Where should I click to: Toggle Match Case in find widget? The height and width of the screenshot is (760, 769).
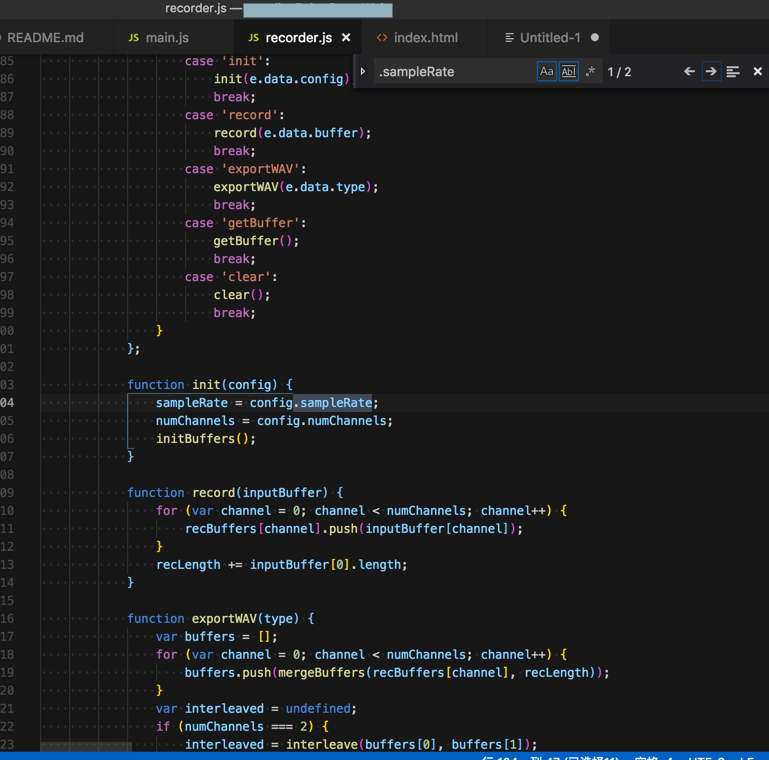coord(546,72)
